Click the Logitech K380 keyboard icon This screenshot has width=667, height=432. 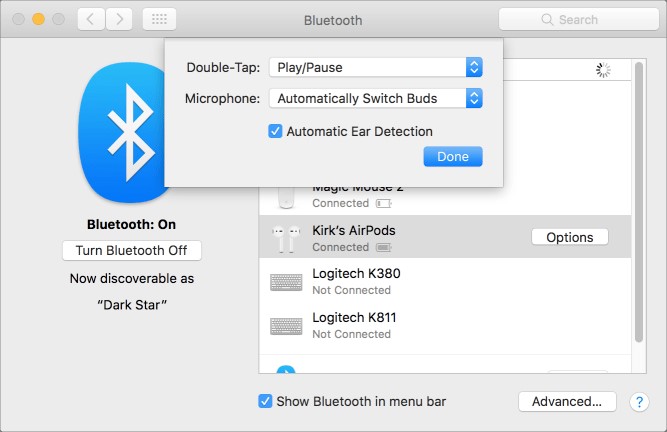(286, 282)
